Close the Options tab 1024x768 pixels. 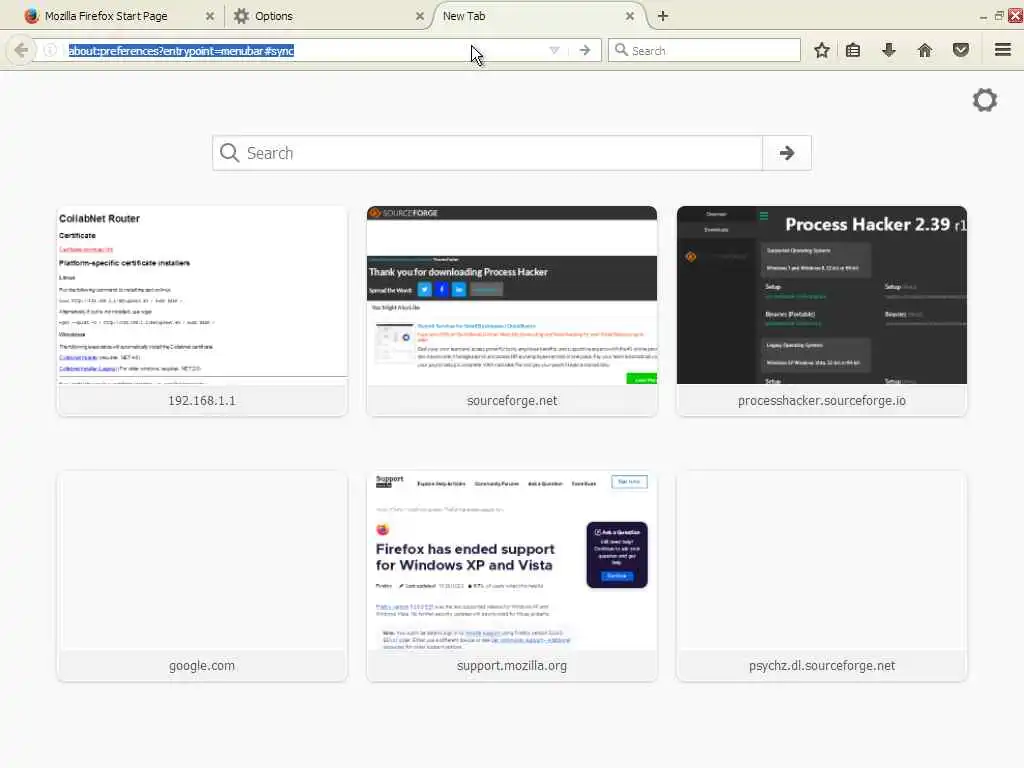420,16
